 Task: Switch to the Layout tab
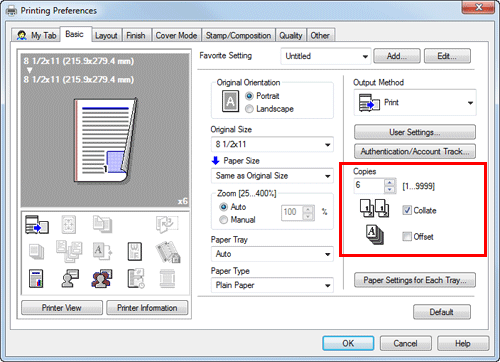point(106,35)
